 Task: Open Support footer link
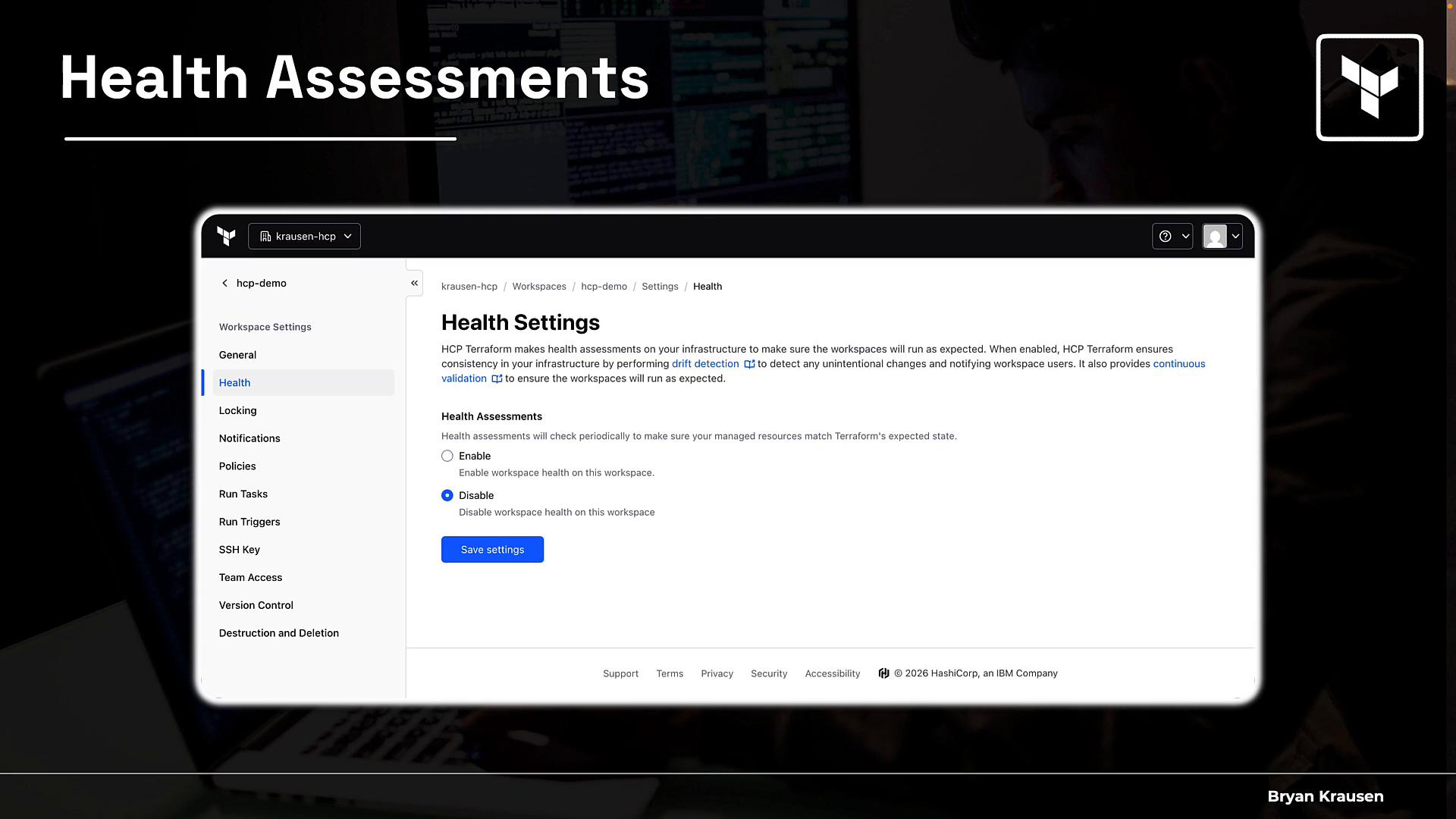click(620, 673)
